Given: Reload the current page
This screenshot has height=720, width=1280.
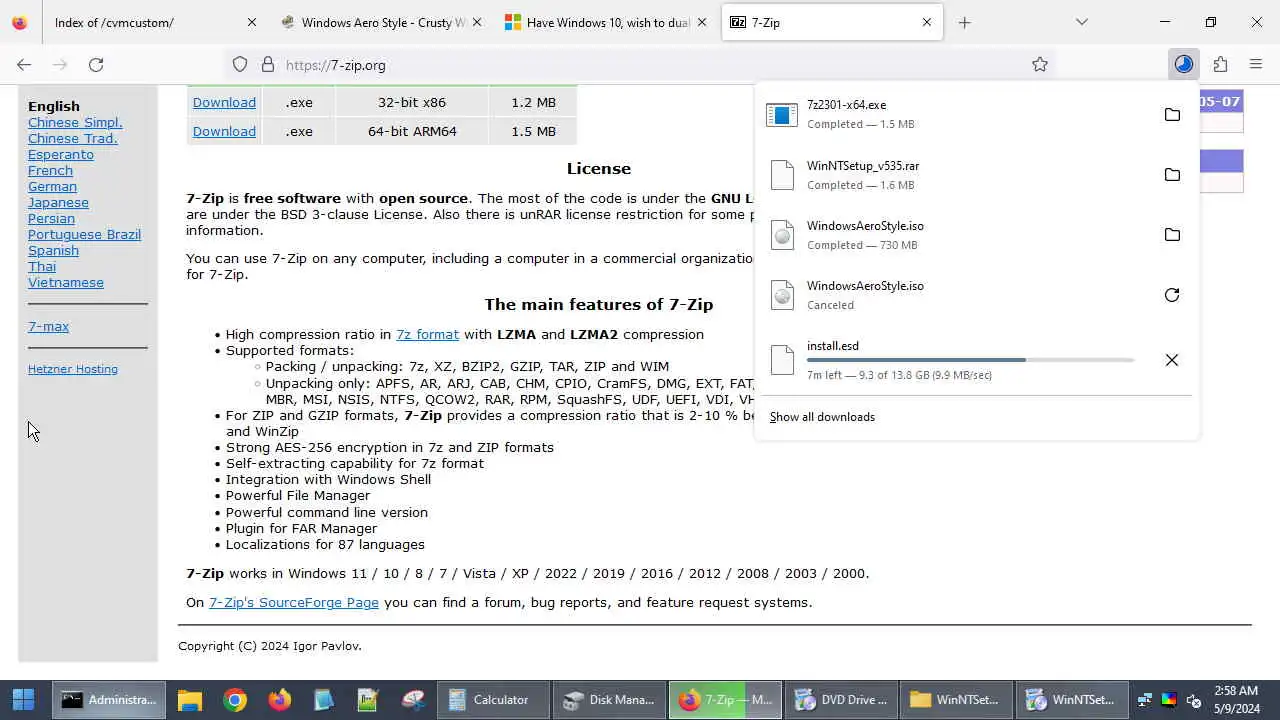Looking at the screenshot, I should tap(96, 64).
